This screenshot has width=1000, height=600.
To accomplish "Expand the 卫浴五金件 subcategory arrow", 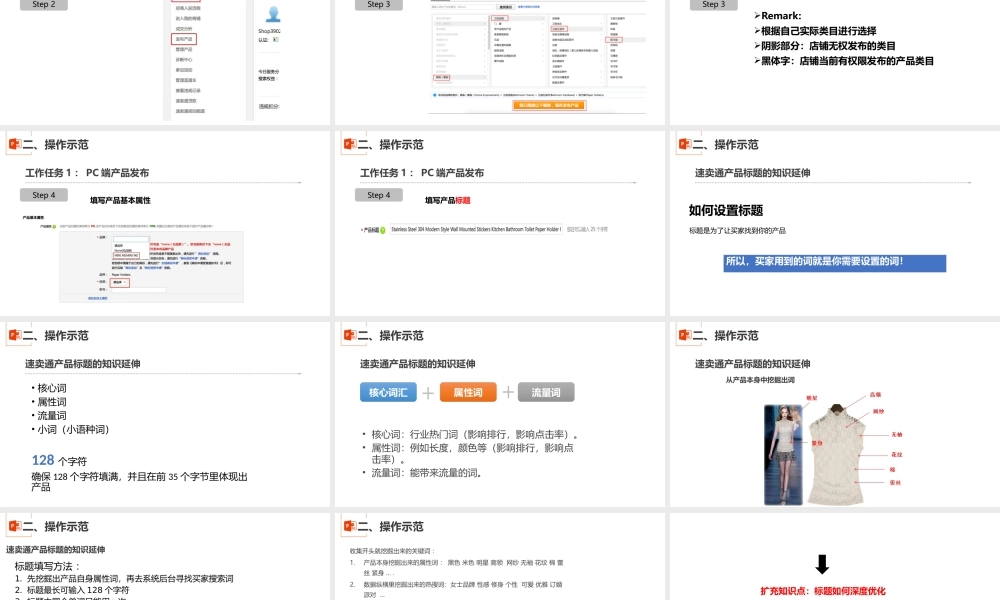I will coord(602,28).
